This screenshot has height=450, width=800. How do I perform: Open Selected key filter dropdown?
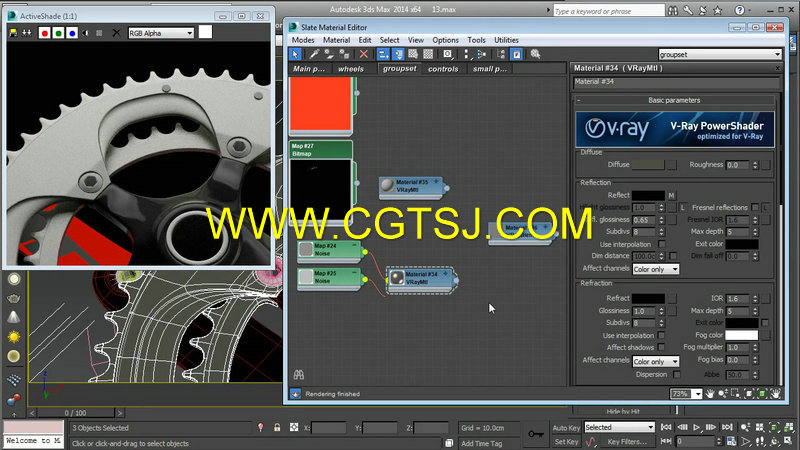(619, 427)
